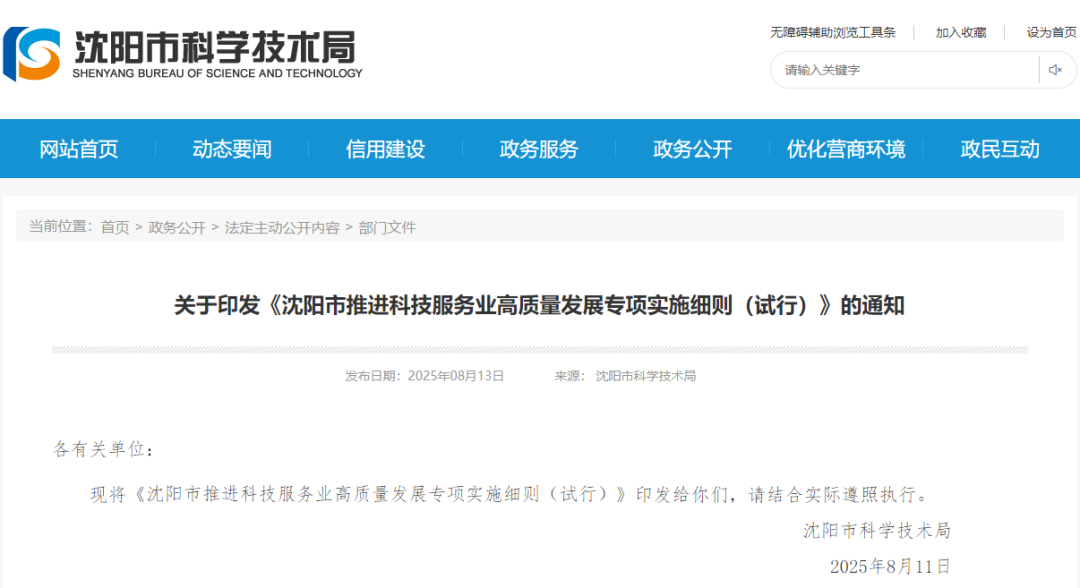Select 优化营商环境 in the navigation bar
The image size is (1080, 588).
tap(849, 148)
